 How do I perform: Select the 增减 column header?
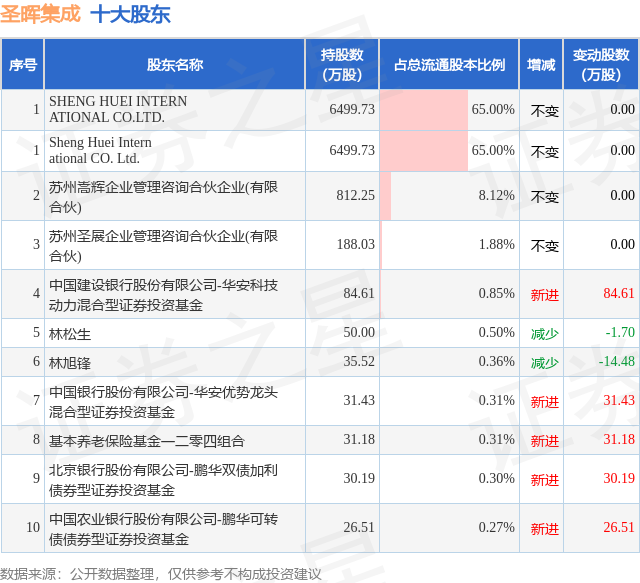point(541,65)
